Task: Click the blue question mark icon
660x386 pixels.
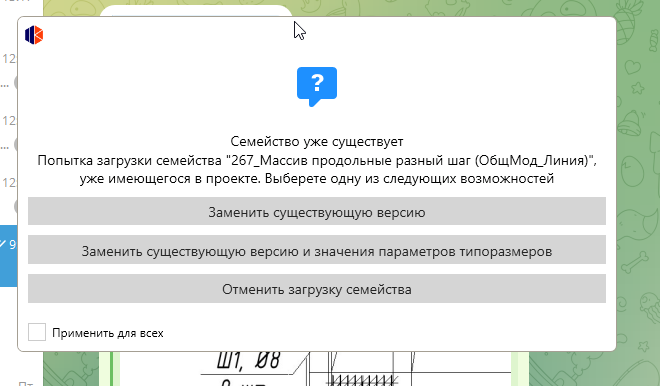Action: pos(317,86)
